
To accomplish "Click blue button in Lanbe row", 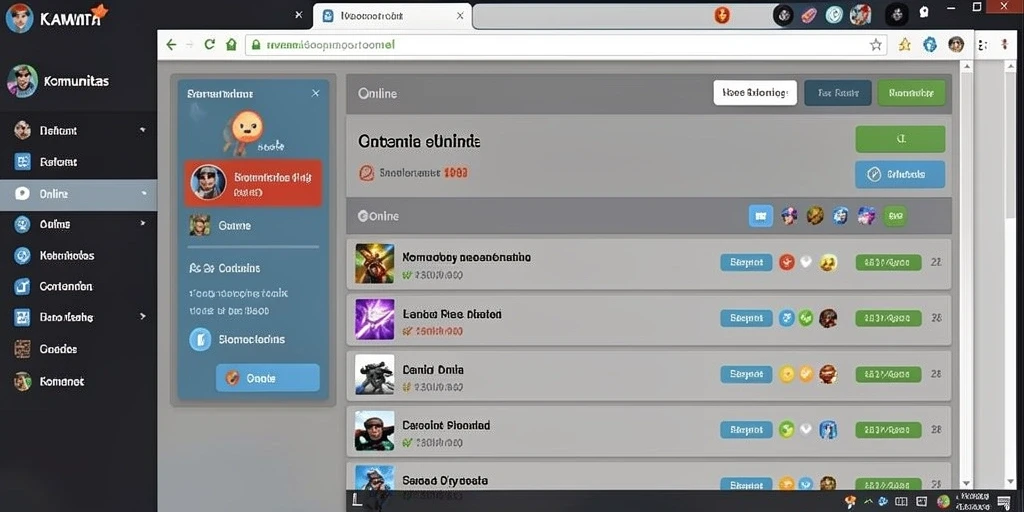I will [746, 318].
